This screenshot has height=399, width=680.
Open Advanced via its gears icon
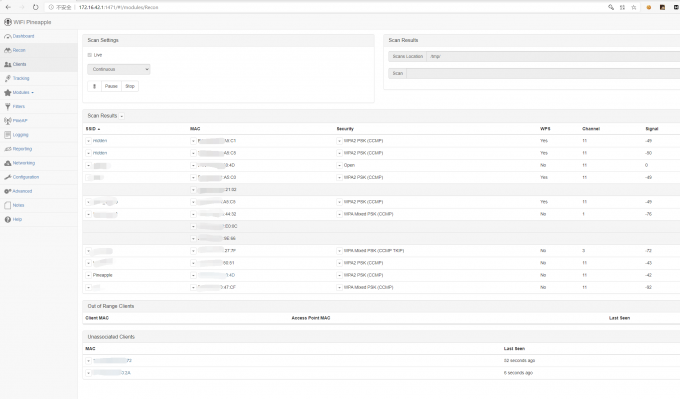point(7,191)
